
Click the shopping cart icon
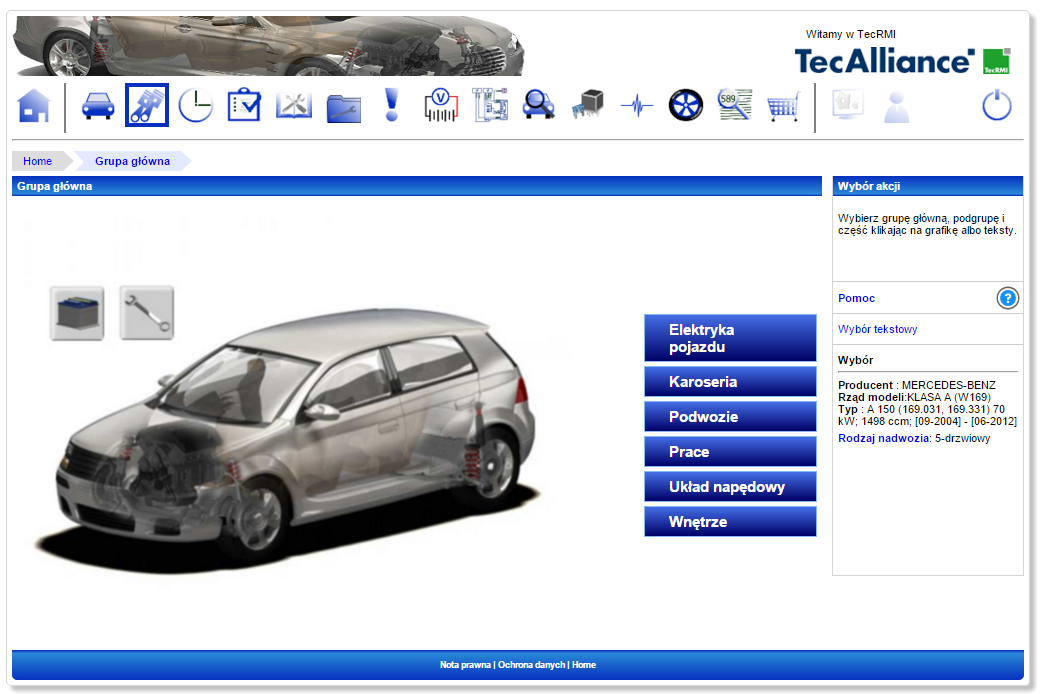click(x=783, y=106)
